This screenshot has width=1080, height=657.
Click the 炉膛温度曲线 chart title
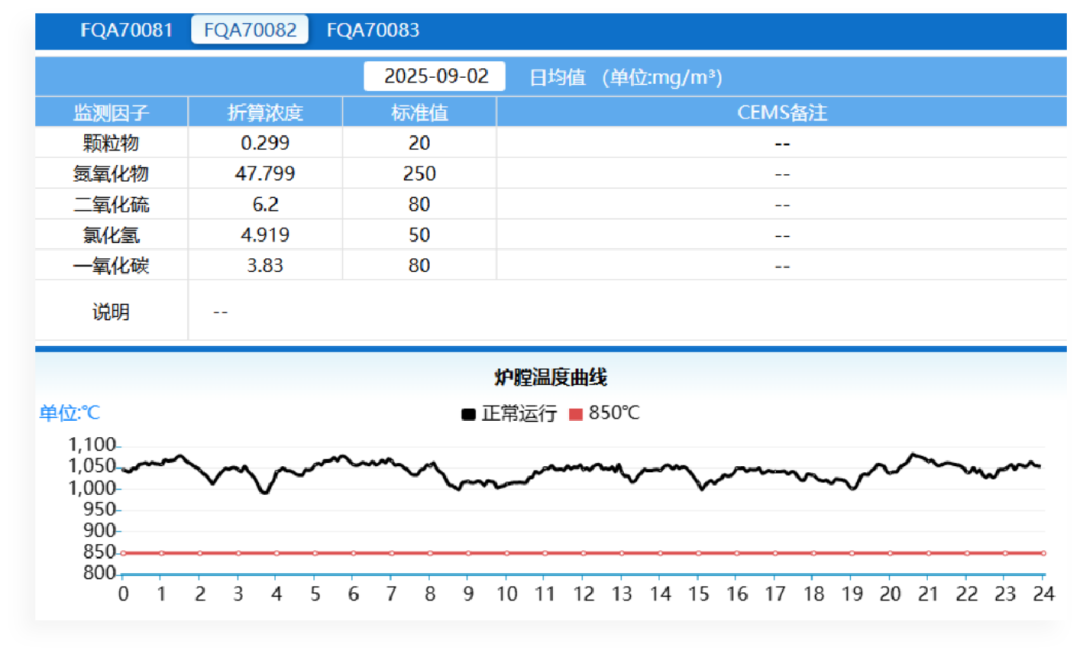pyautogui.click(x=551, y=377)
